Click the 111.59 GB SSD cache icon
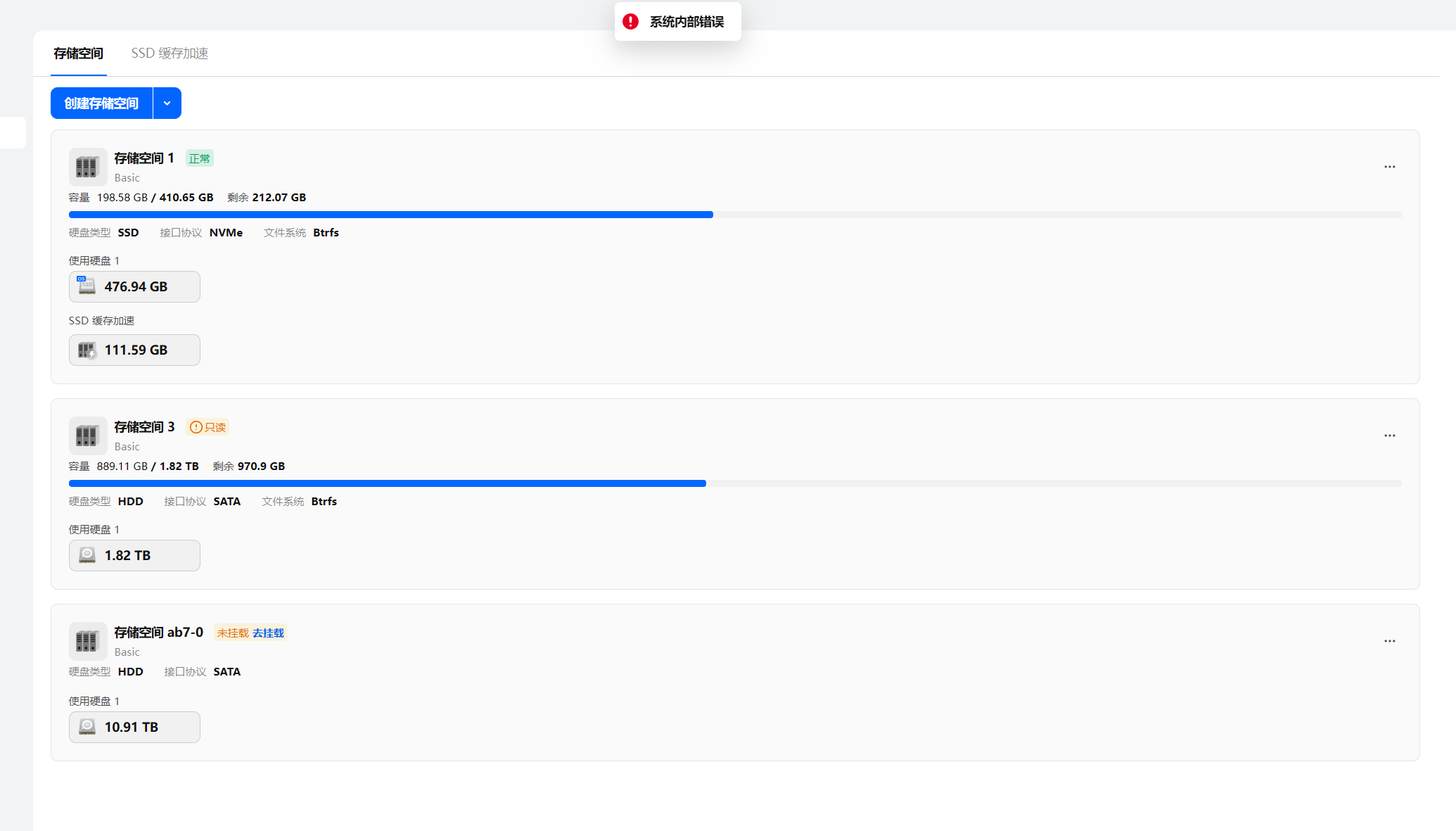This screenshot has height=831, width=1456. pyautogui.click(x=87, y=350)
